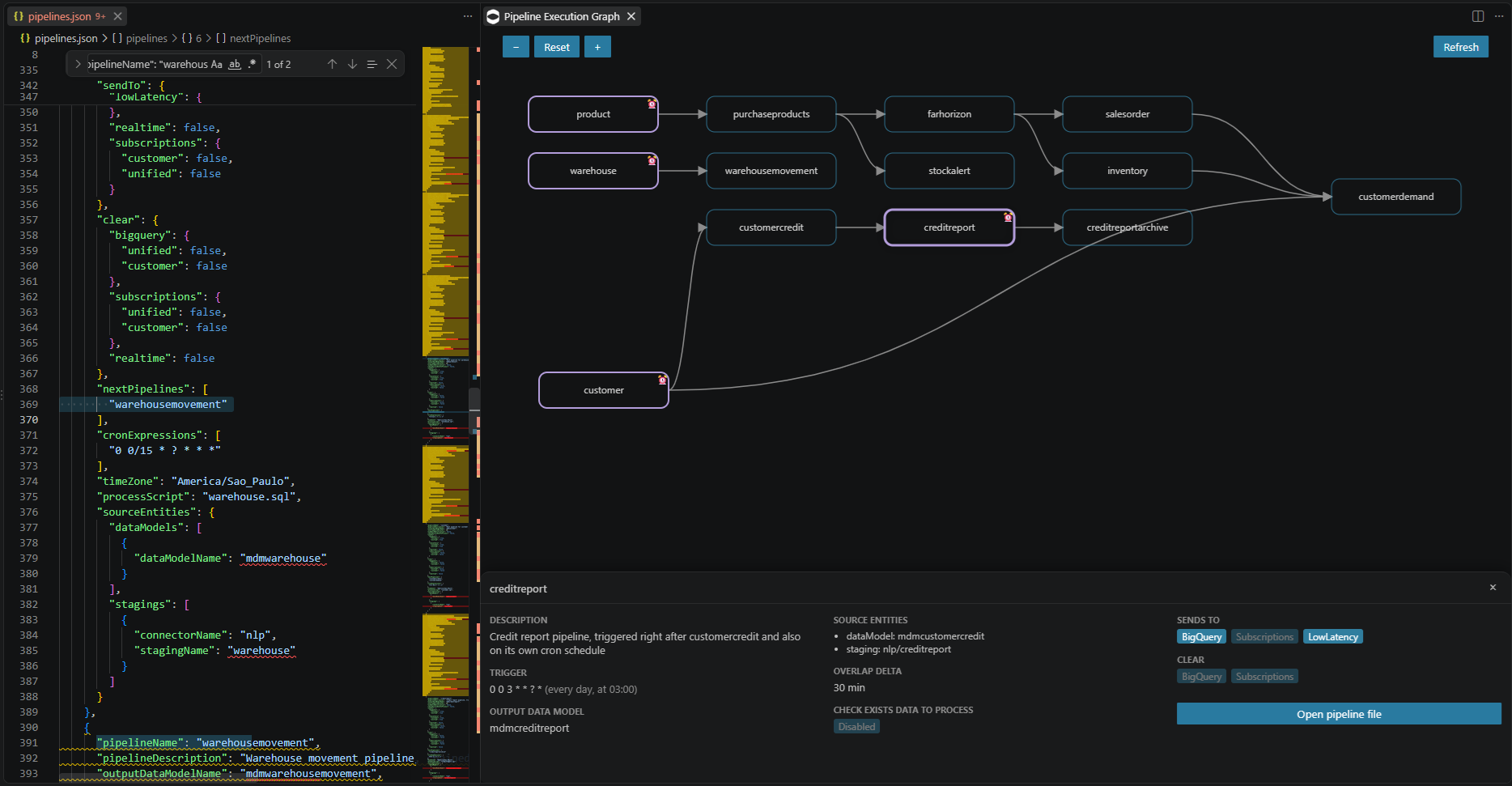Toggle replace mode in the find widget
Viewport: 1512px width, 786px height.
[x=78, y=64]
